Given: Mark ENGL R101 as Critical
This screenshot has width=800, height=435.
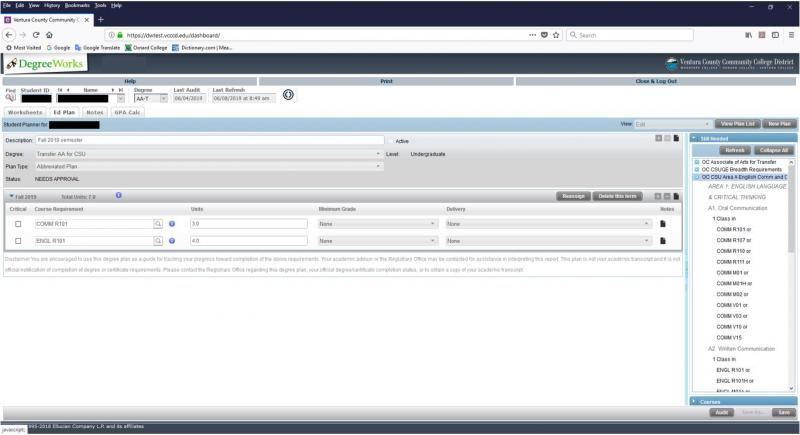Looking at the screenshot, I should (18, 241).
